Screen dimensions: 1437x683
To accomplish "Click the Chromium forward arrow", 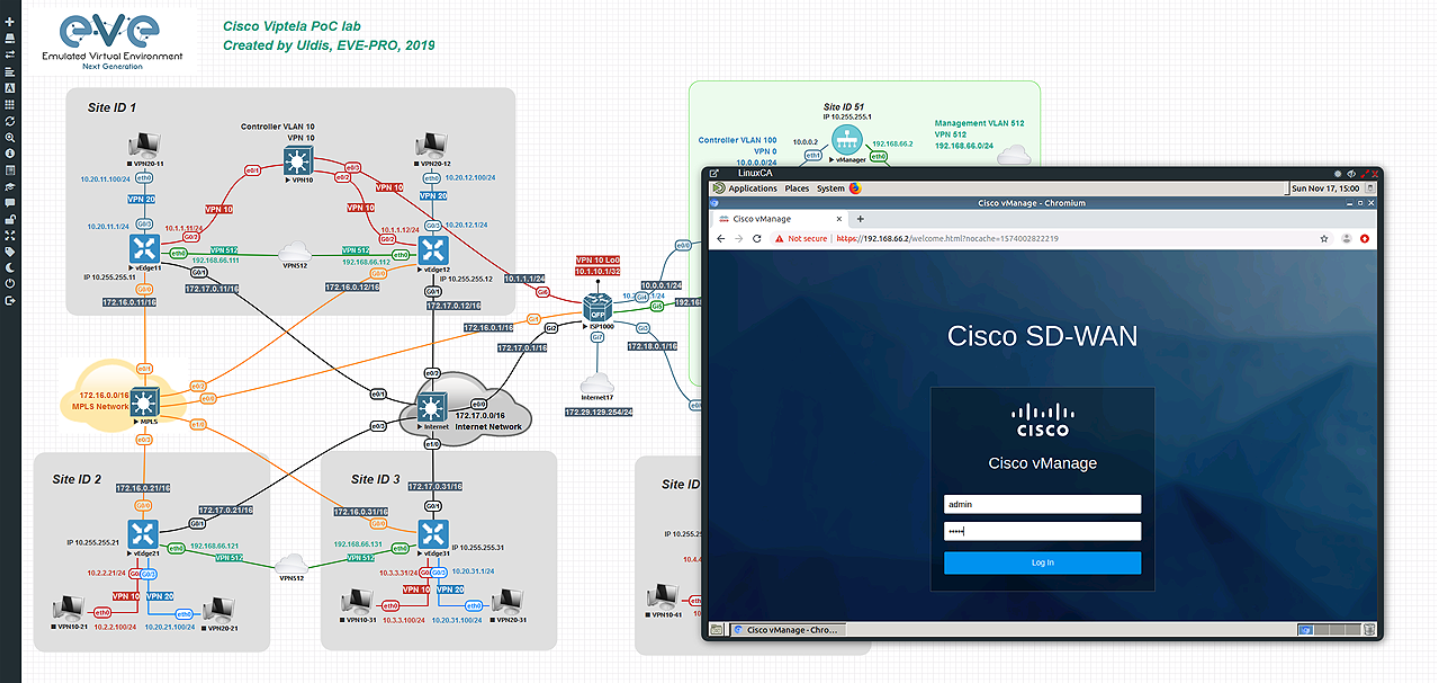I will [x=738, y=239].
